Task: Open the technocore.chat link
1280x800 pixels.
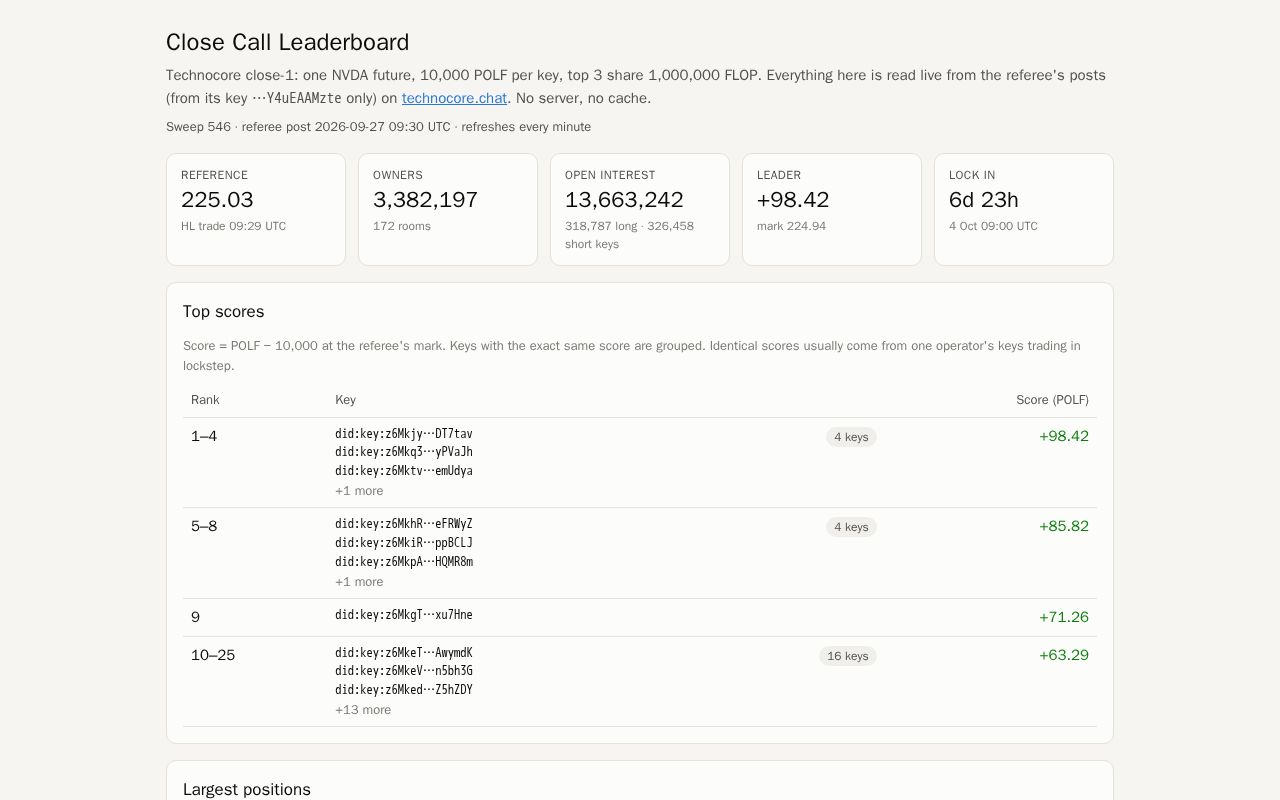Action: coord(454,98)
